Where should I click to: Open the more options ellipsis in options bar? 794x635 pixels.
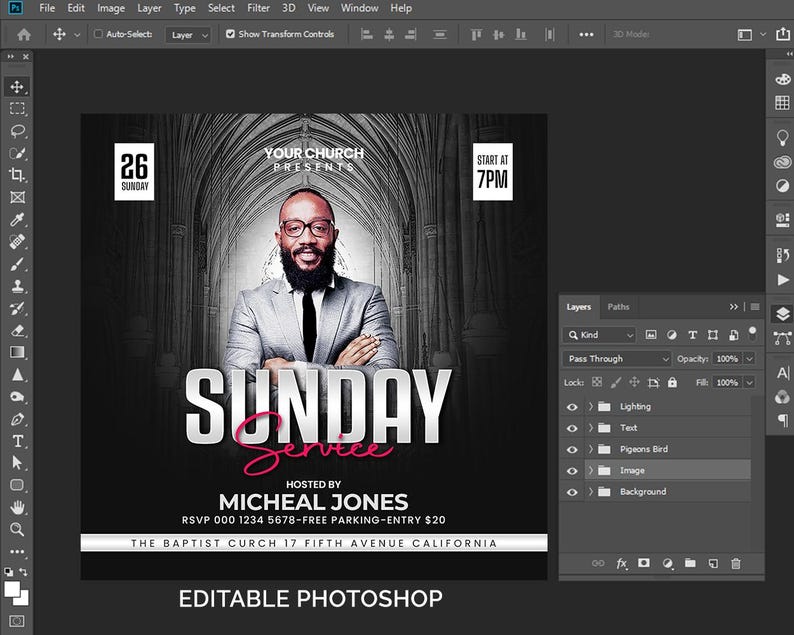coord(586,34)
